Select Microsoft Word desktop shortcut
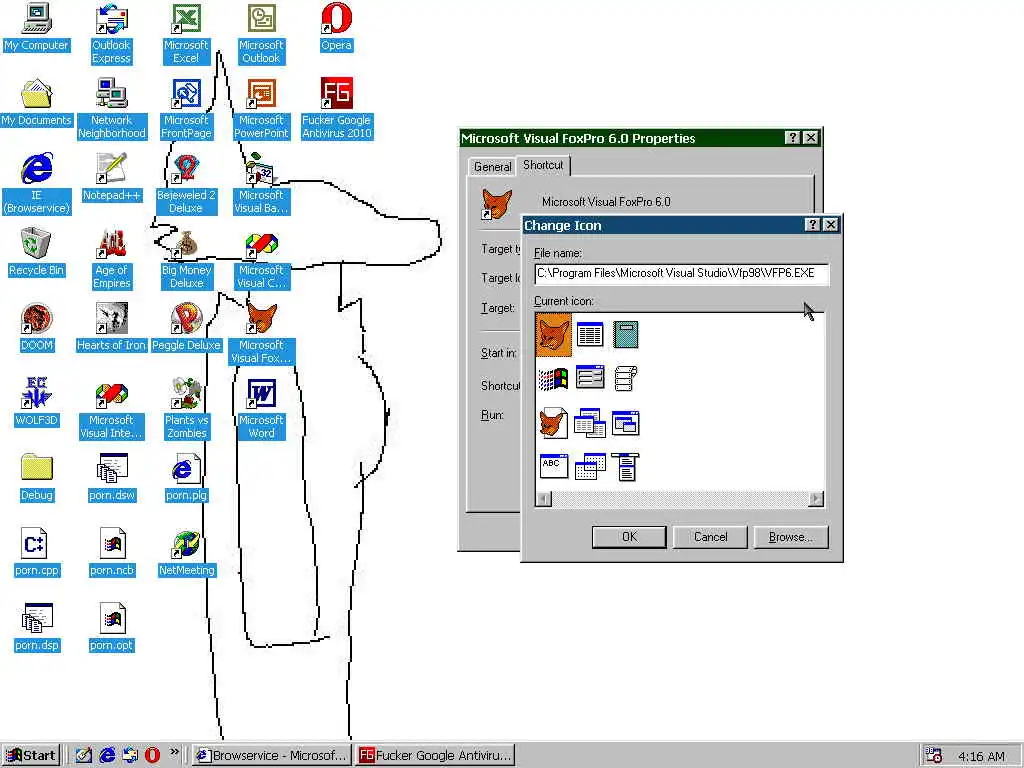 [261, 409]
